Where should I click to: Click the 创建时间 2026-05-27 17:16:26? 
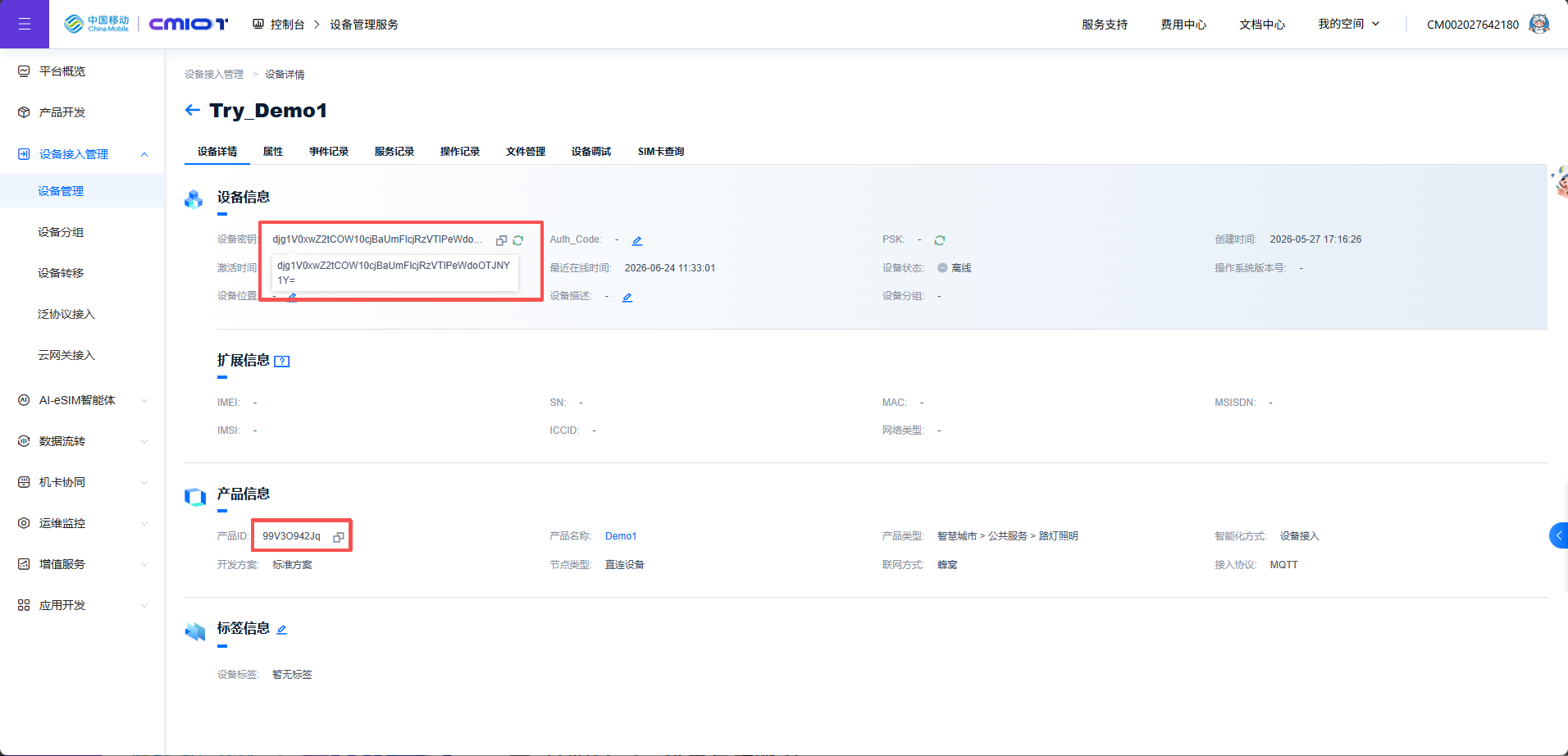pos(1315,239)
